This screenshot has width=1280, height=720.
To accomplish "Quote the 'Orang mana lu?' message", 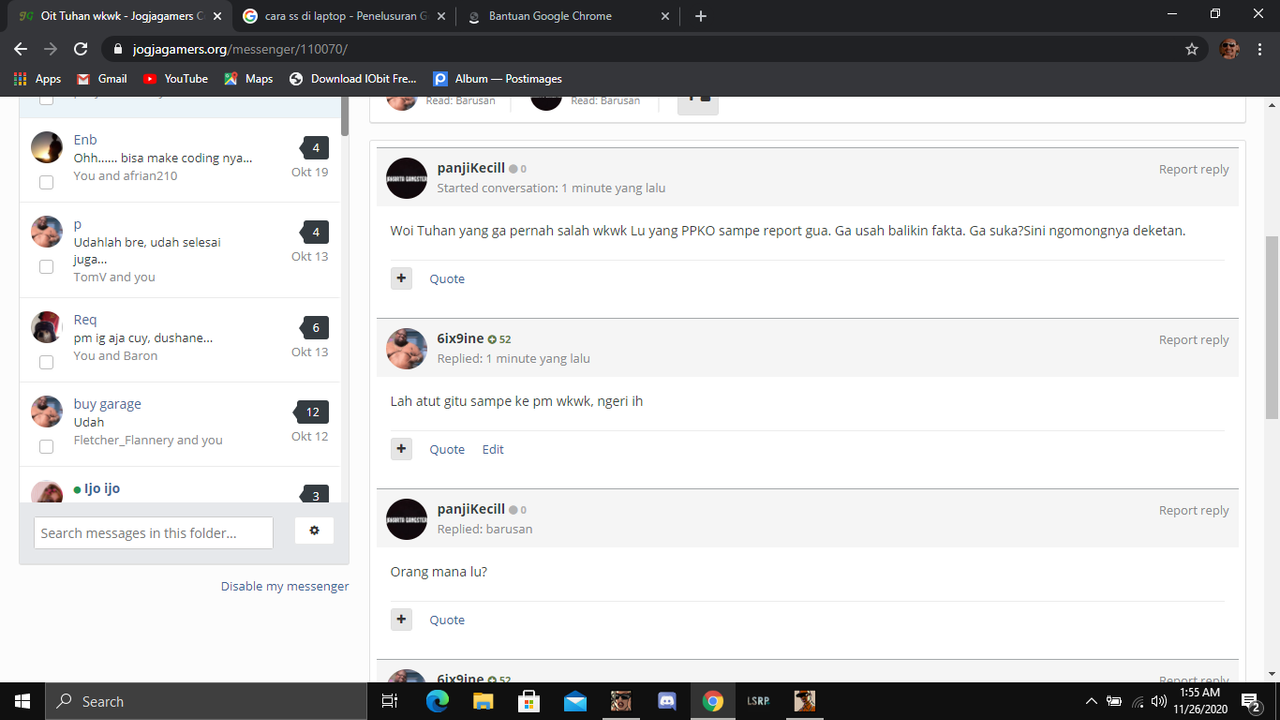I will 447,620.
